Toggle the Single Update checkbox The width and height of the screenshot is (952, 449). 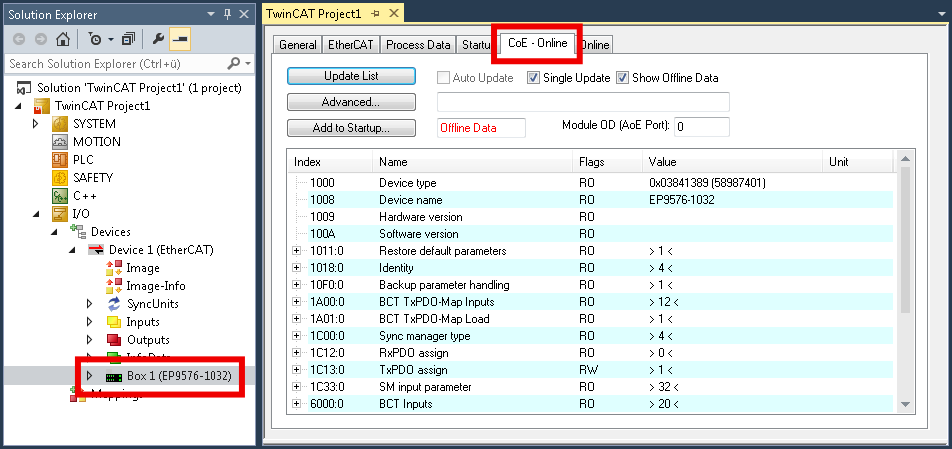pyautogui.click(x=533, y=78)
